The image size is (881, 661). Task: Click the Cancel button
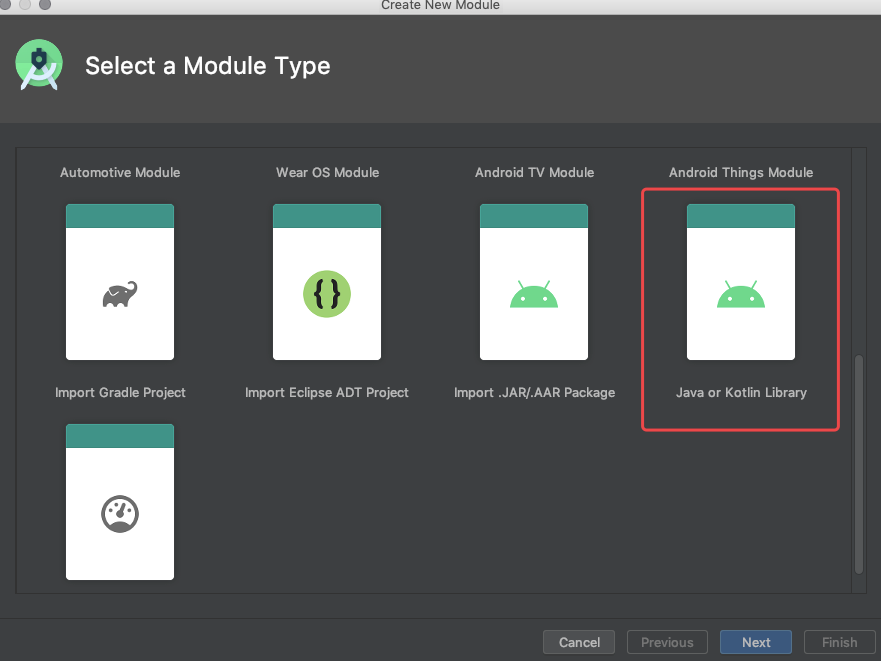click(x=579, y=642)
